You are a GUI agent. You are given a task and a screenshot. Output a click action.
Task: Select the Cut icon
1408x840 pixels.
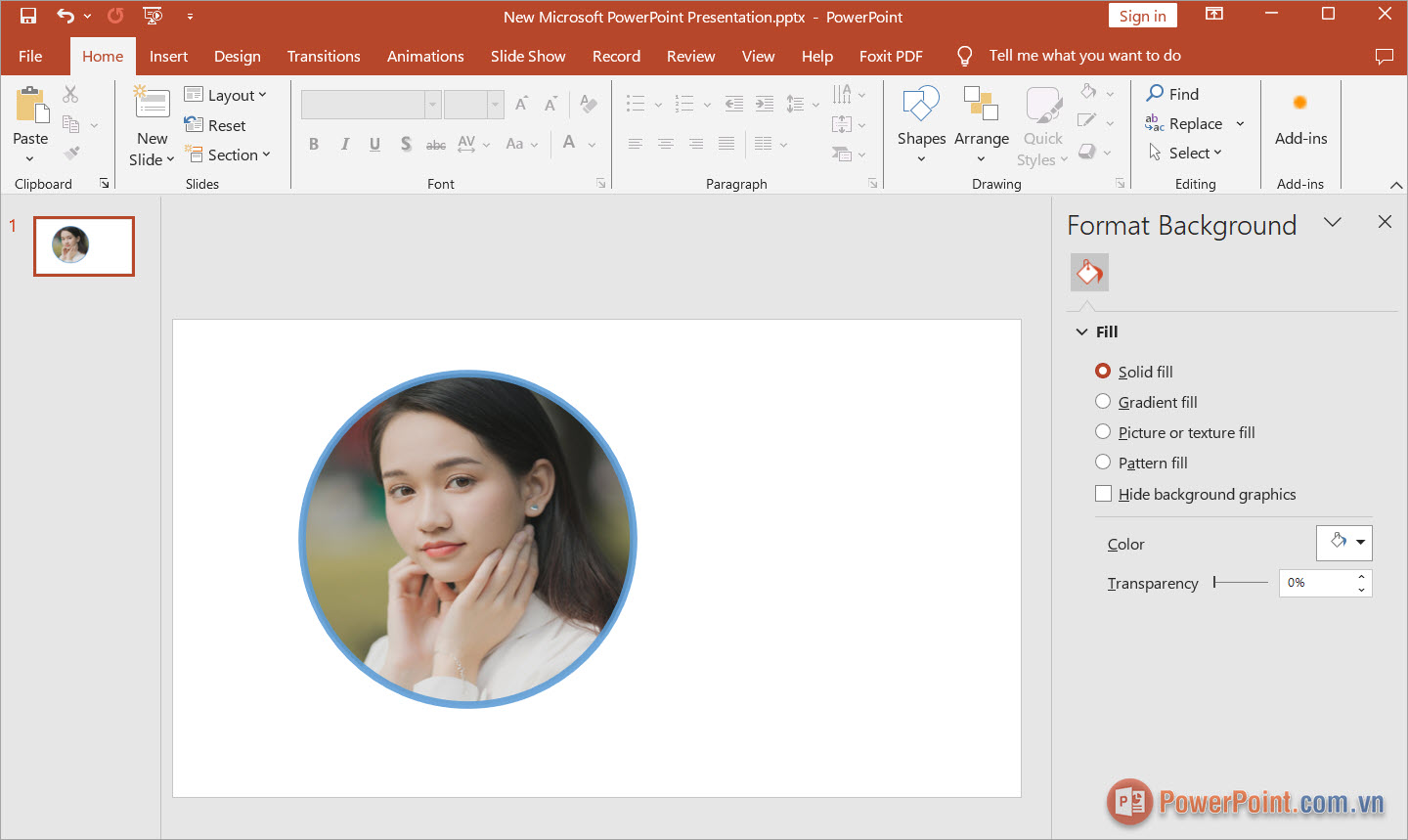point(69,93)
